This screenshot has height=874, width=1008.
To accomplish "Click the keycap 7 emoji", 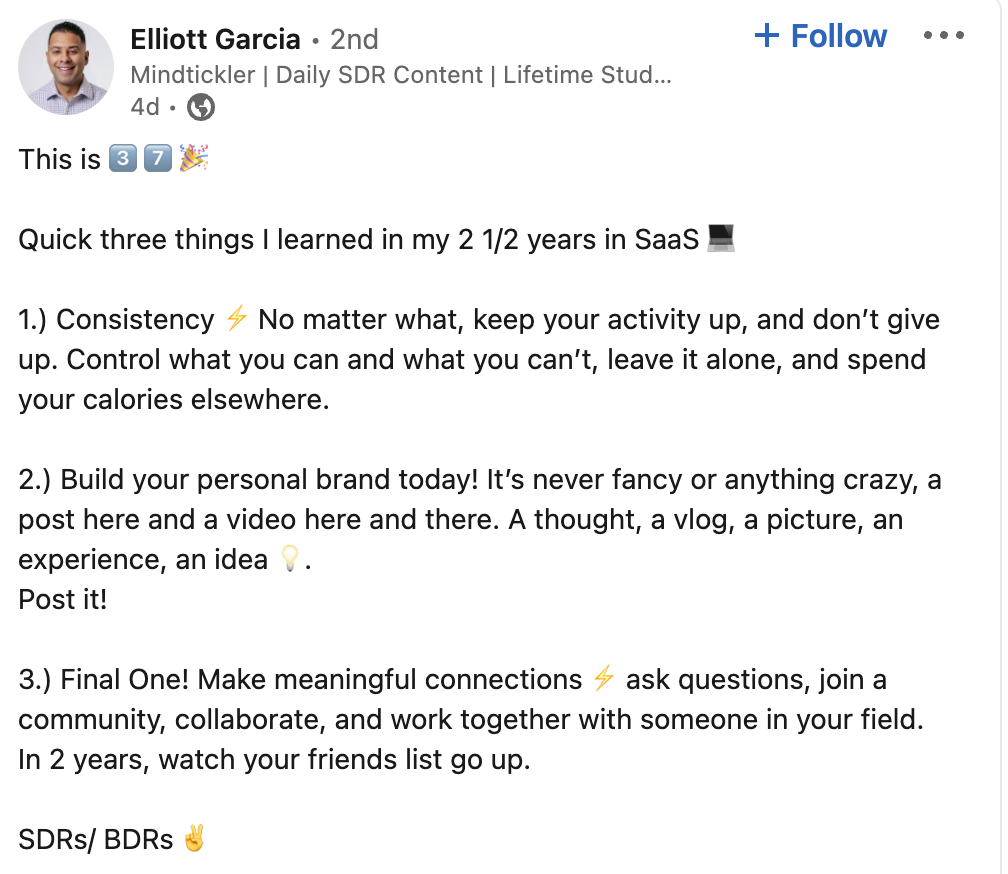I will (x=158, y=159).
